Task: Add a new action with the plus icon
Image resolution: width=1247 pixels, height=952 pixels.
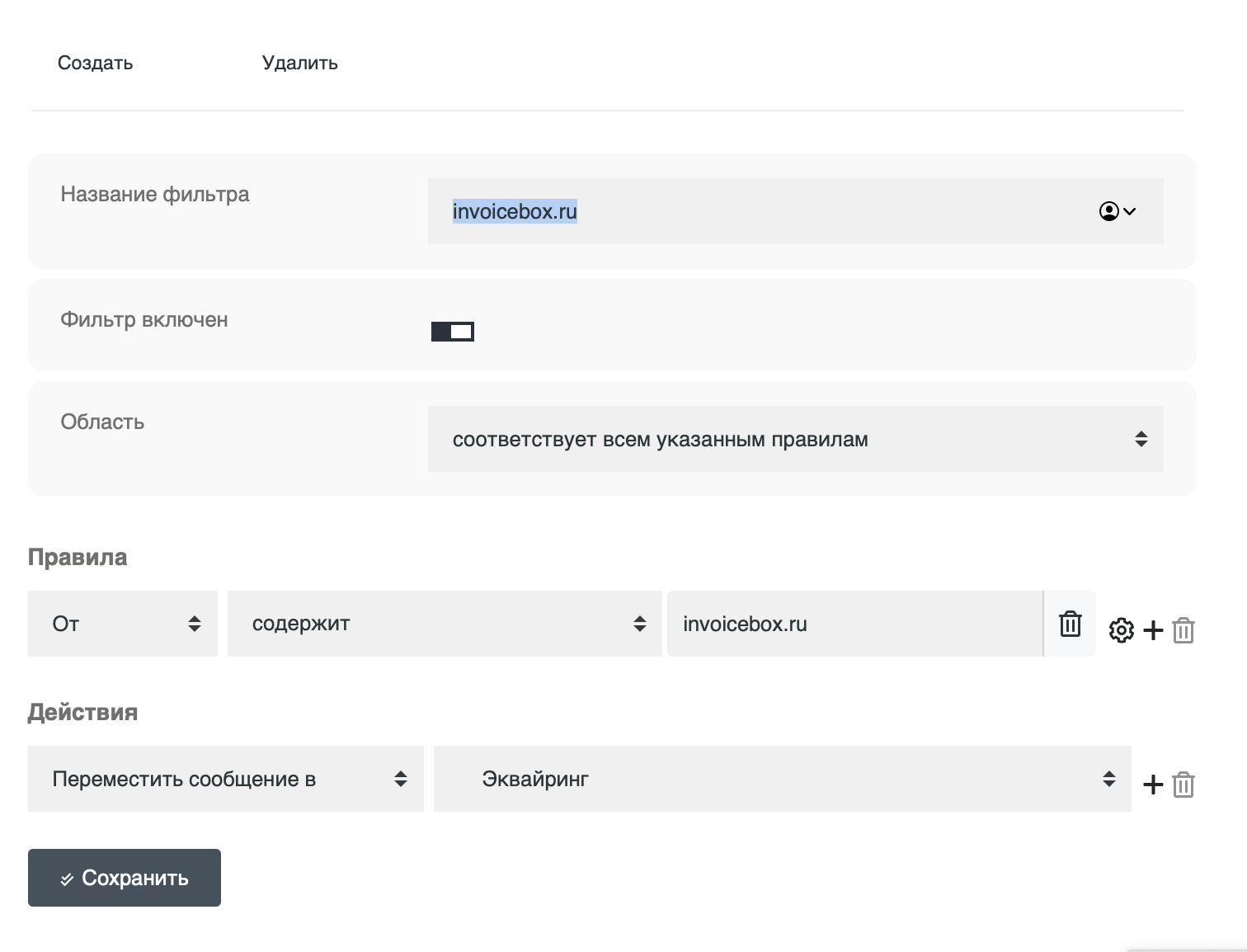Action: 1153,785
